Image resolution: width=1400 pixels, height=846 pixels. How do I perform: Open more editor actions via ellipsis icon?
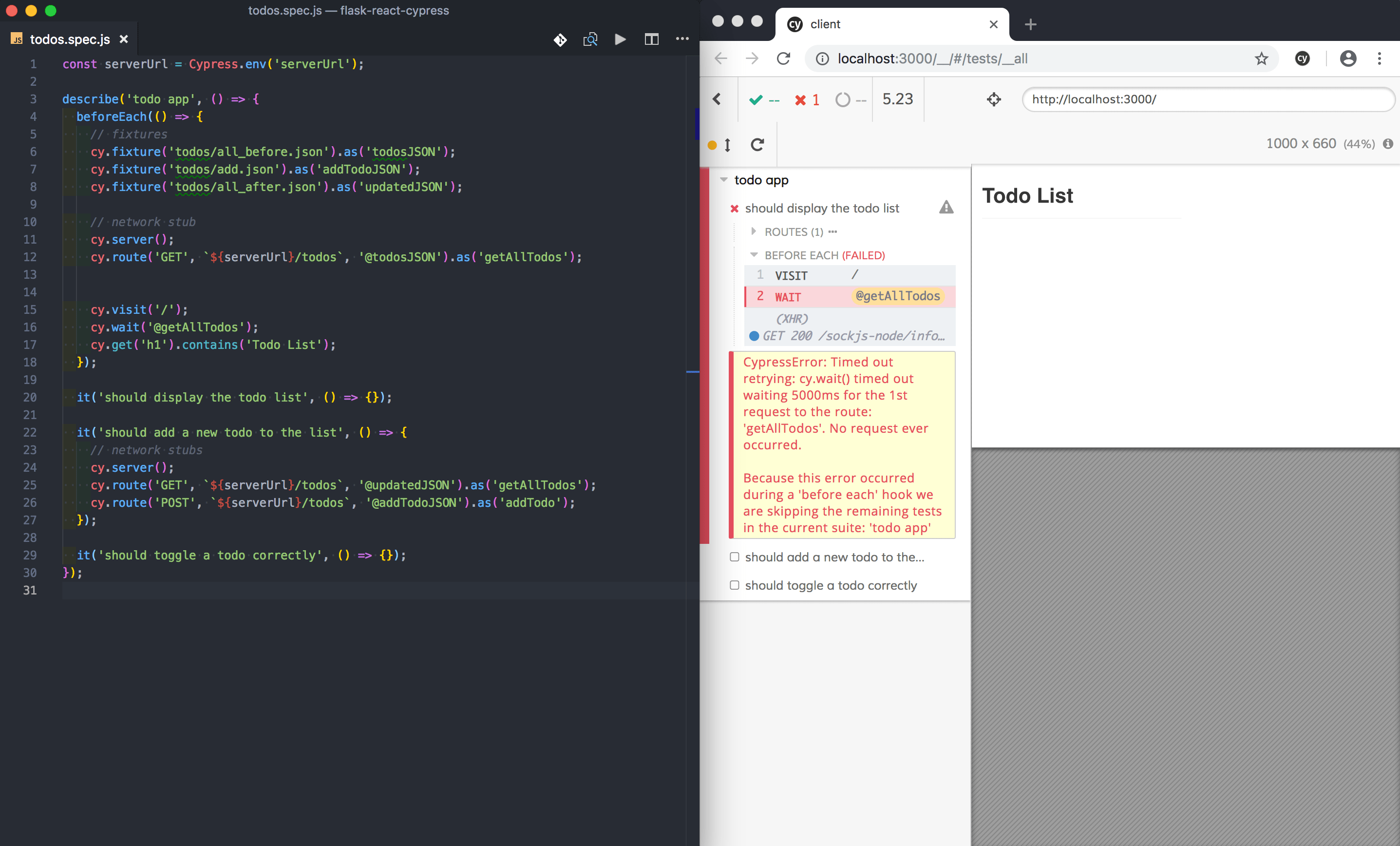(x=682, y=39)
